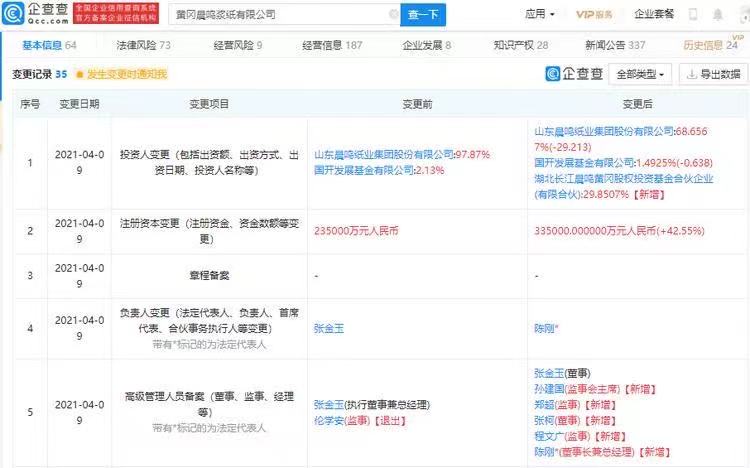Open 张柯 (董事) link

coord(544,421)
